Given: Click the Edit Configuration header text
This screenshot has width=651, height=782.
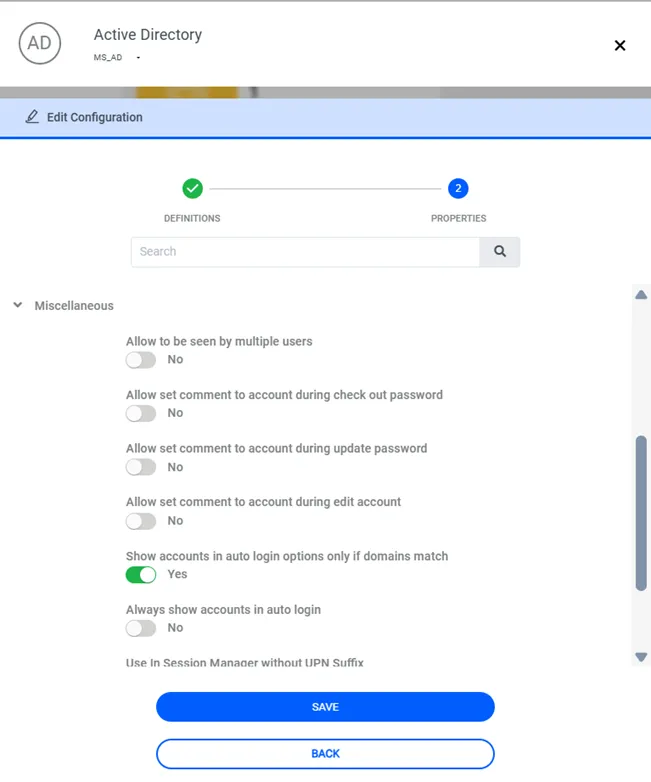Looking at the screenshot, I should (95, 117).
